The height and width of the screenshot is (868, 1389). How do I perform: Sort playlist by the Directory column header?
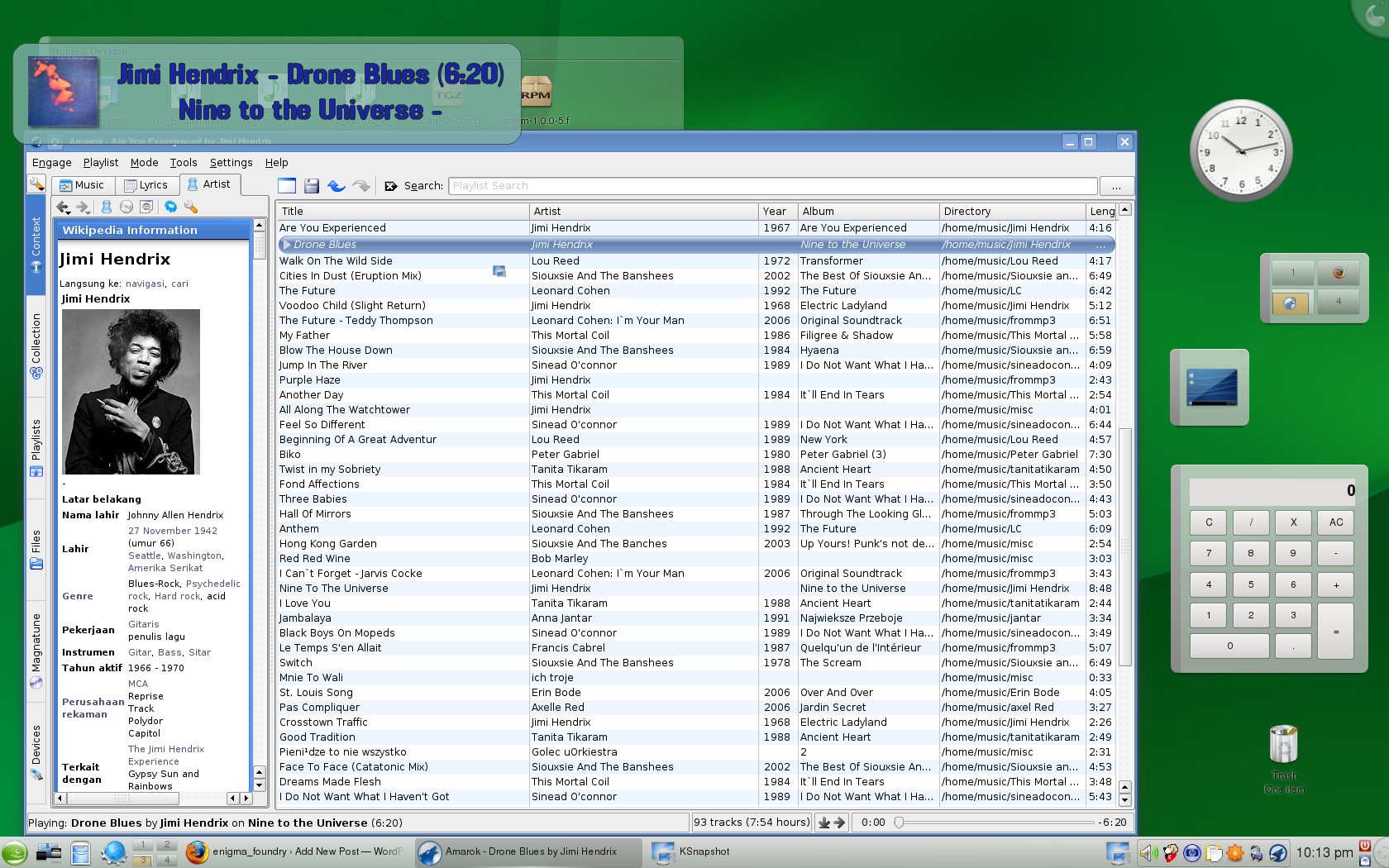[x=1013, y=212]
